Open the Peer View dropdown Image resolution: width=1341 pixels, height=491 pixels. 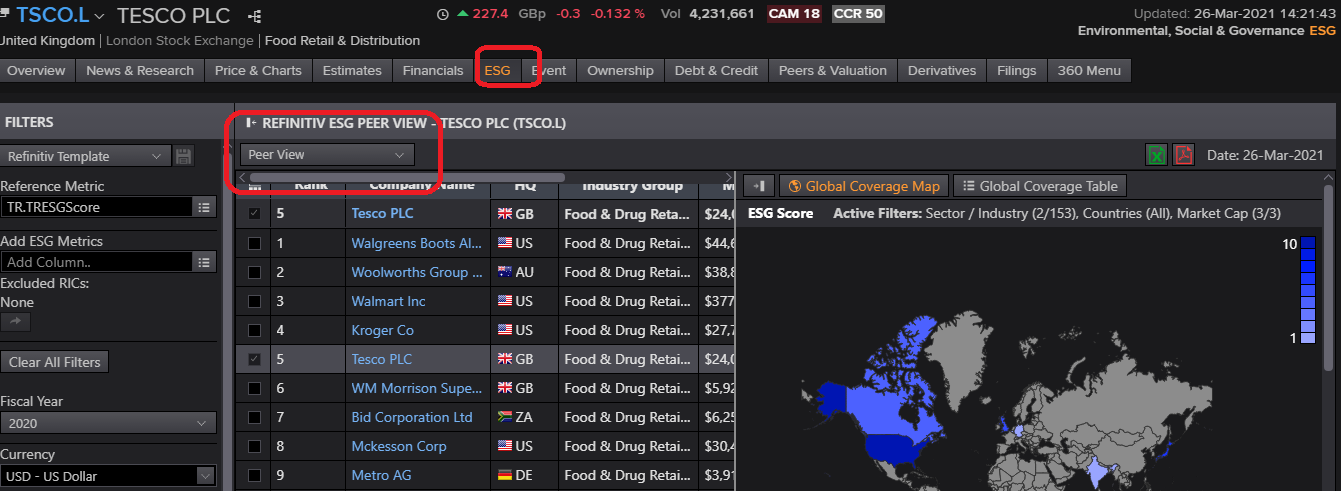[327, 155]
